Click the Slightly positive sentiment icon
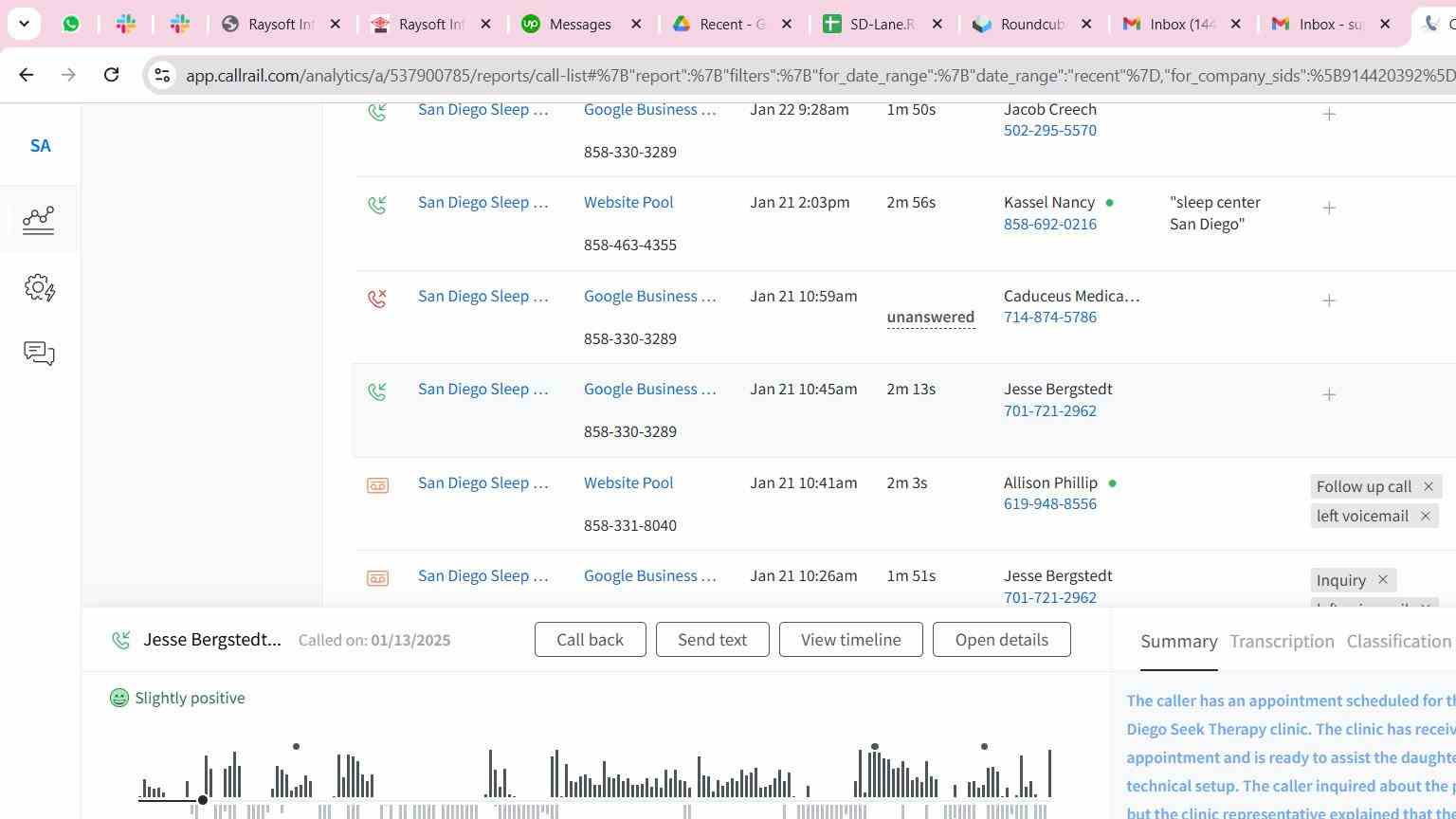Image resolution: width=1456 pixels, height=819 pixels. 118,698
